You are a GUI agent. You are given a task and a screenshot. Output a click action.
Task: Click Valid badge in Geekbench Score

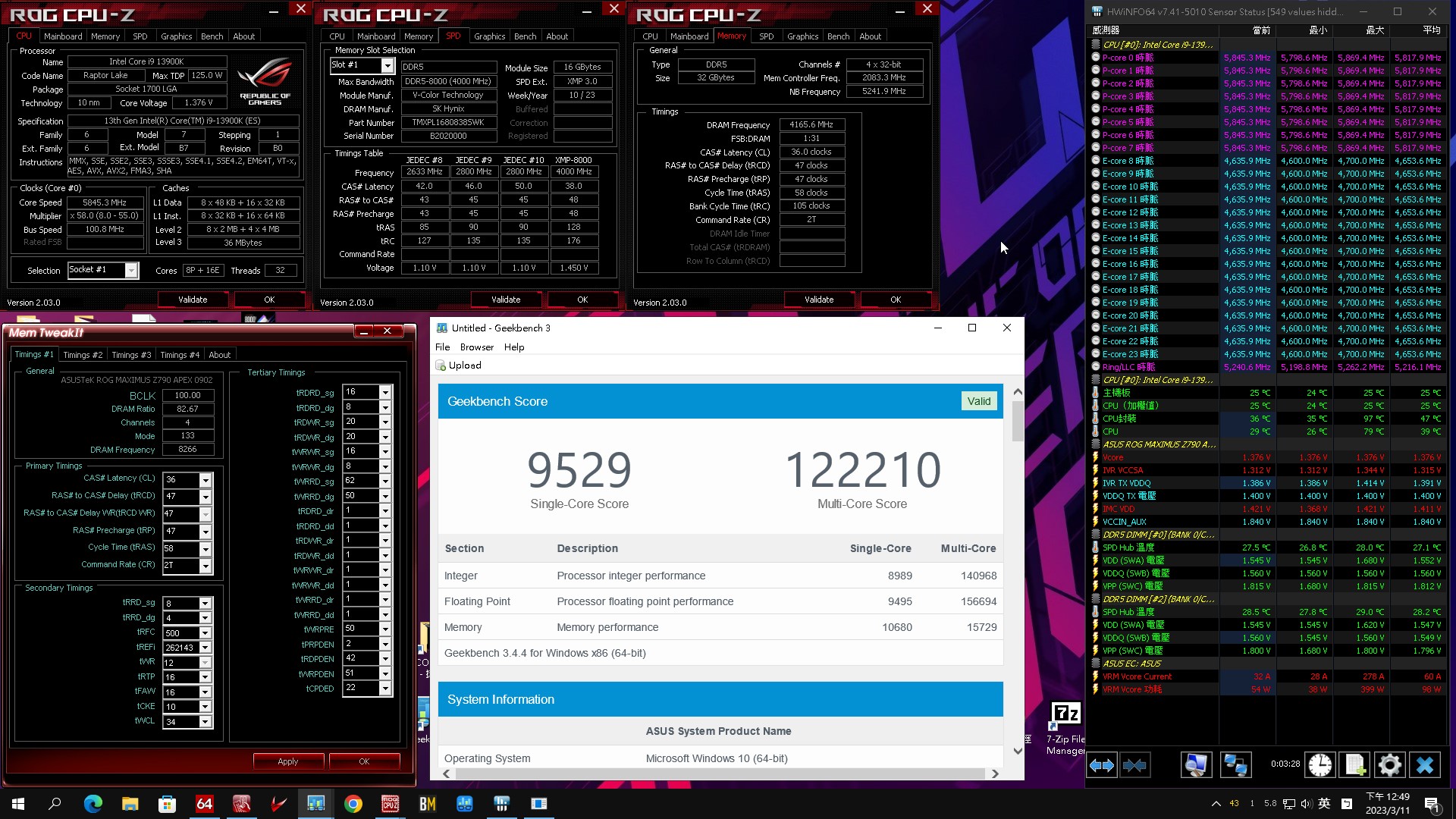coord(978,401)
